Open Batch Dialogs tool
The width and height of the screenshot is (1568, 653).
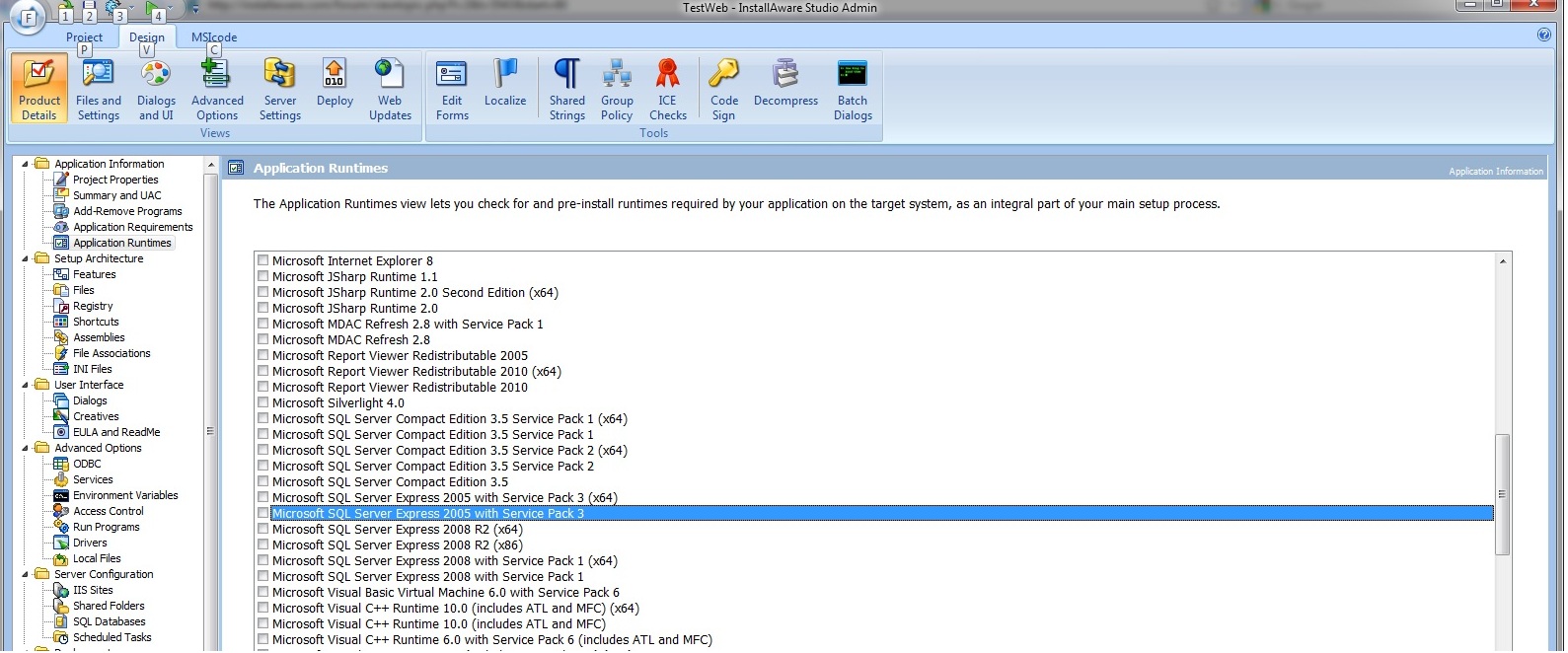pos(853,89)
